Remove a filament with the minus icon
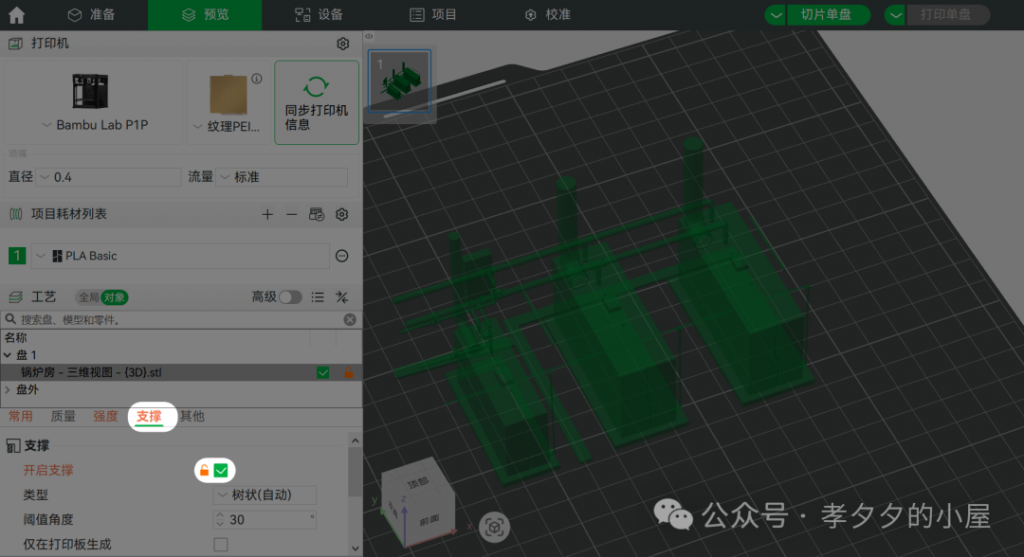The height and width of the screenshot is (557, 1024). [291, 214]
